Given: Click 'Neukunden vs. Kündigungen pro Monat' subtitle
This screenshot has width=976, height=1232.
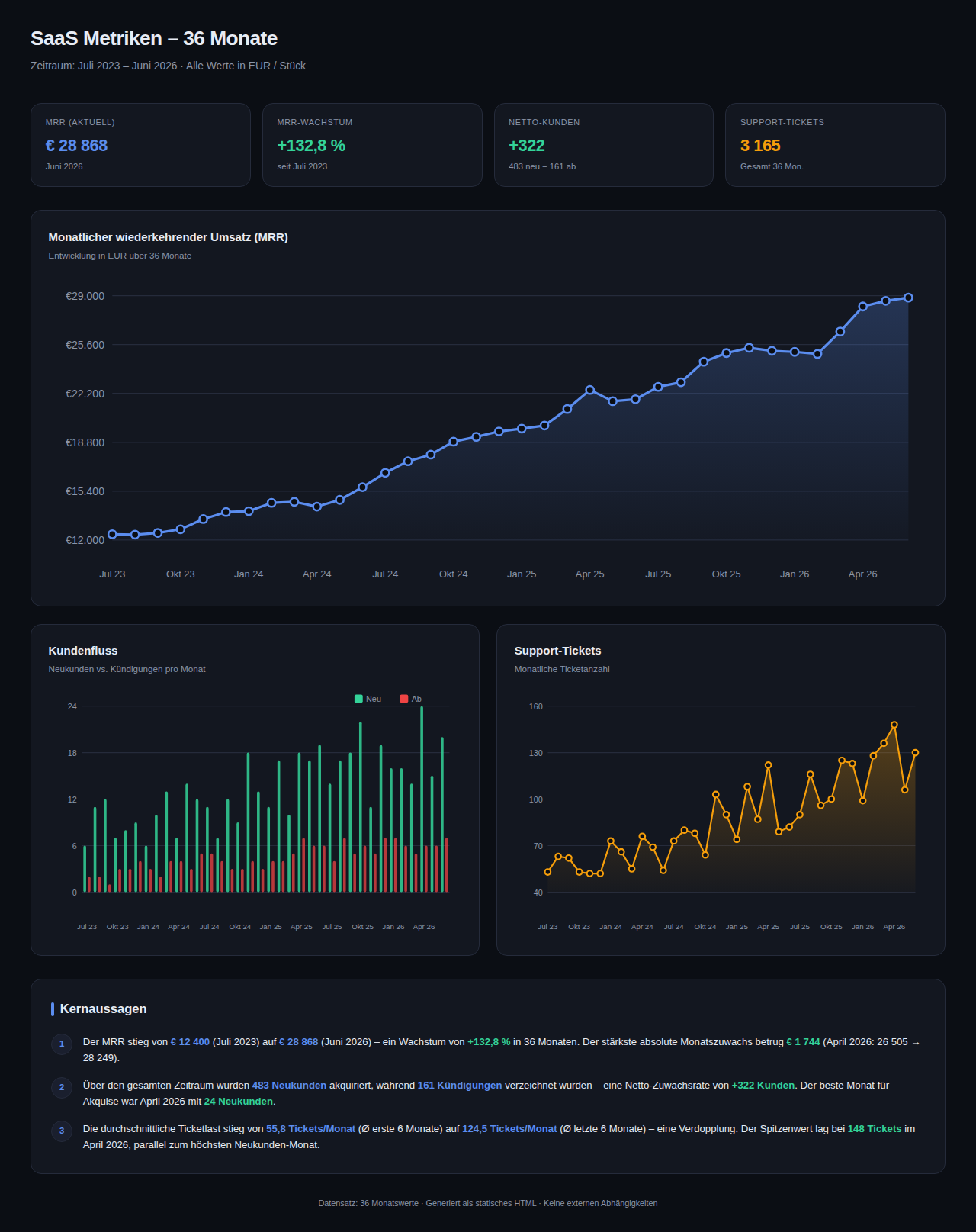Looking at the screenshot, I should pos(127,669).
